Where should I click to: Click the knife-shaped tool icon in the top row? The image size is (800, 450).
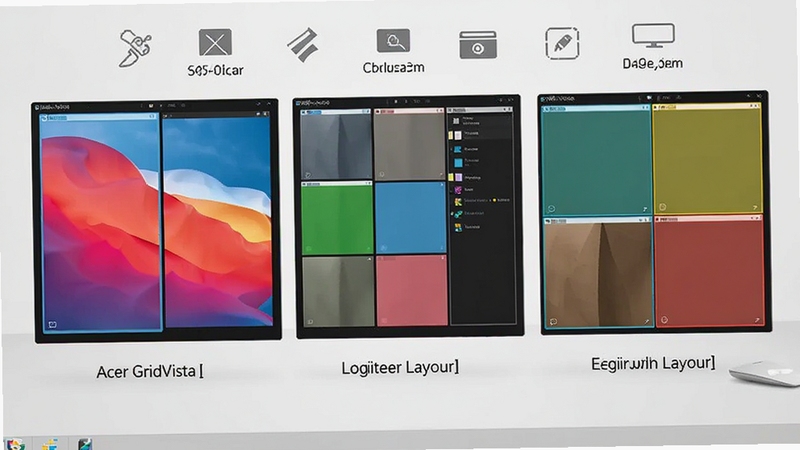click(135, 48)
